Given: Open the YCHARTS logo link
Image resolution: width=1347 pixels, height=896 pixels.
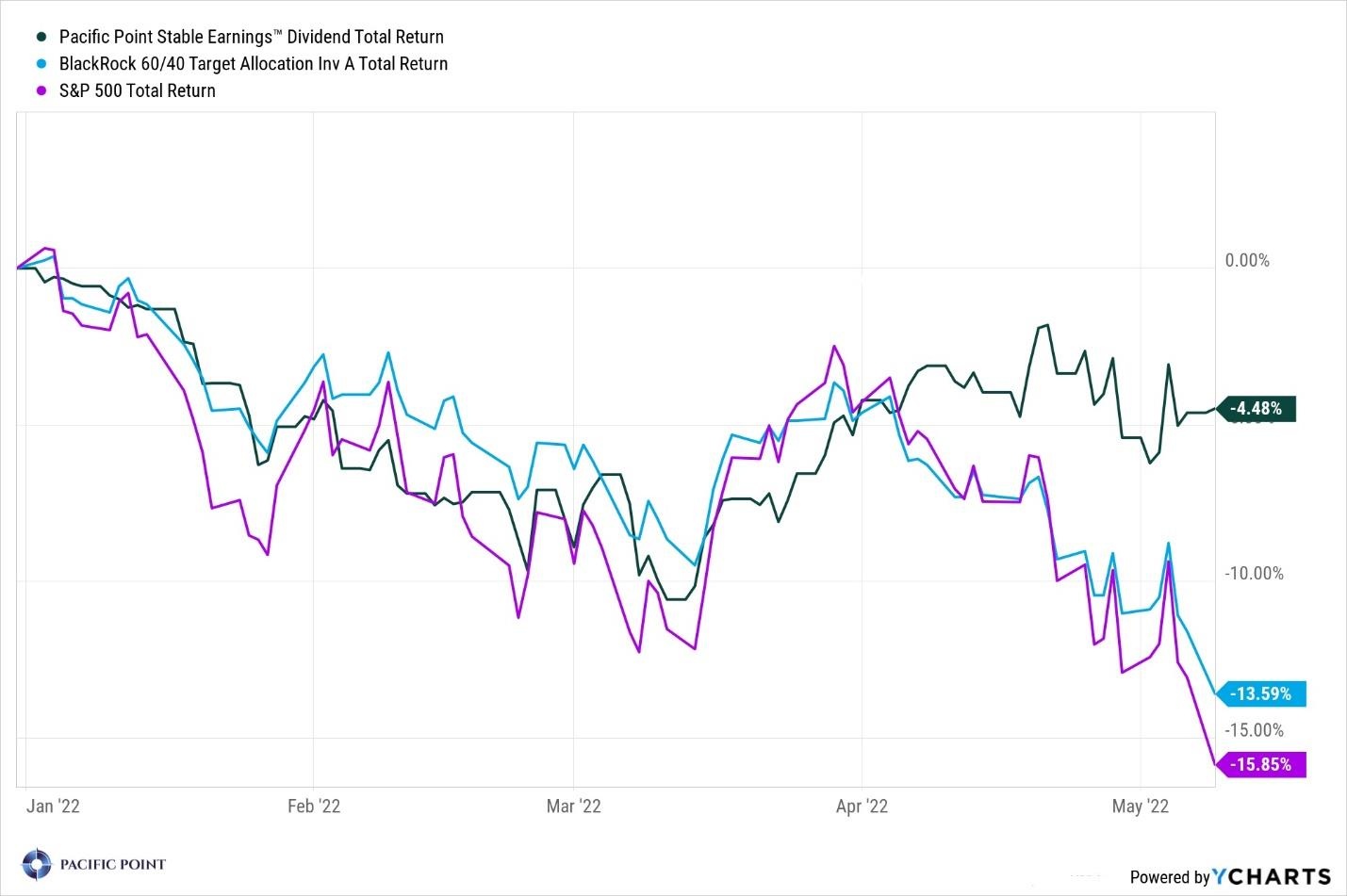Looking at the screenshot, I should [1272, 876].
